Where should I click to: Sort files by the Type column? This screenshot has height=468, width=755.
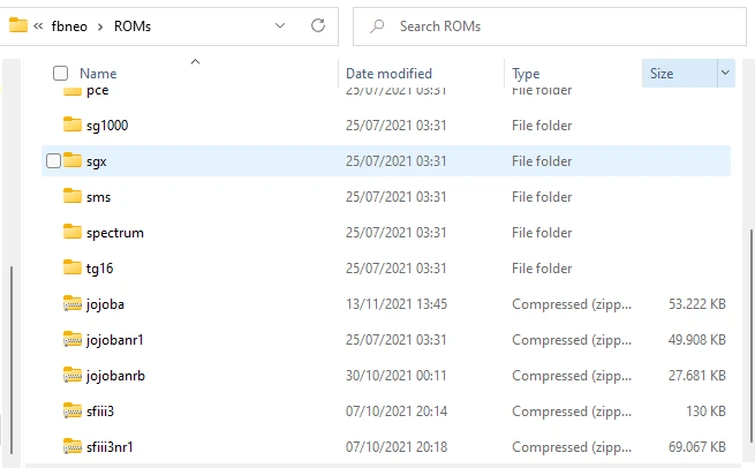[x=526, y=73]
